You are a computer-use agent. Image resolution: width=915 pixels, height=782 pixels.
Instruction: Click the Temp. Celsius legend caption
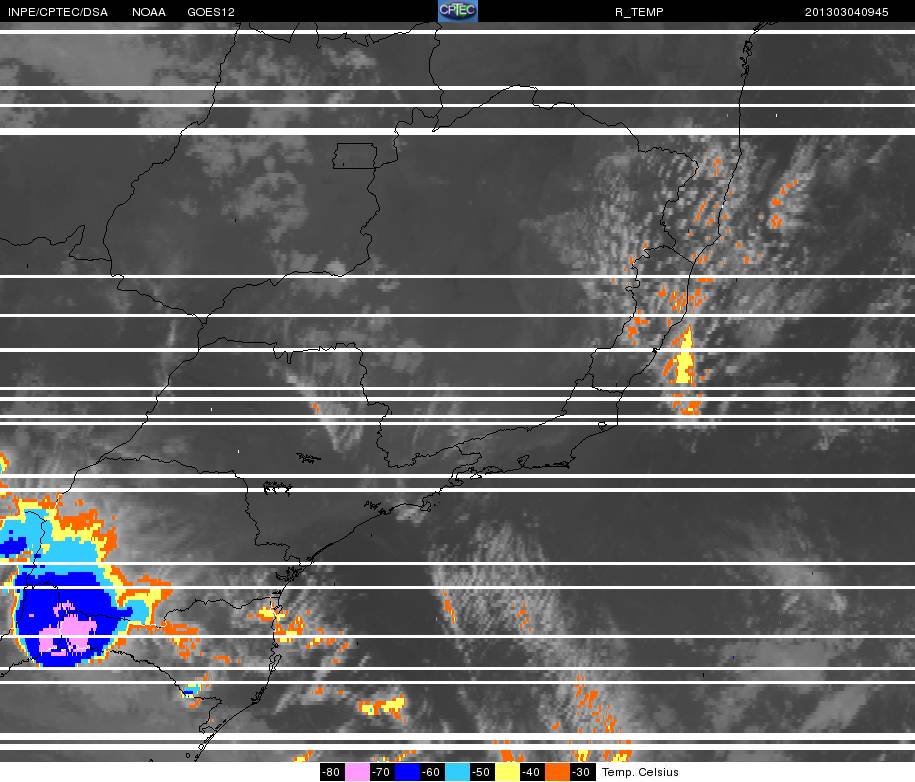pos(640,772)
